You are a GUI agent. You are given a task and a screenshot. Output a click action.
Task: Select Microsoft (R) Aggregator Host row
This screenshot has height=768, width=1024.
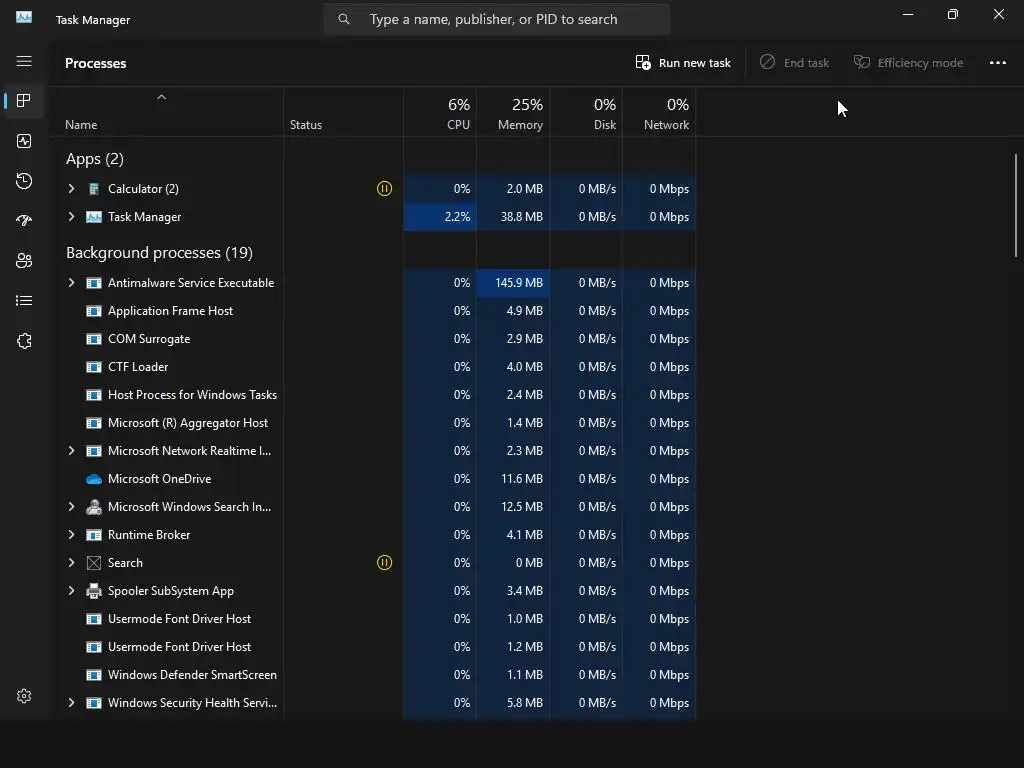click(x=374, y=423)
